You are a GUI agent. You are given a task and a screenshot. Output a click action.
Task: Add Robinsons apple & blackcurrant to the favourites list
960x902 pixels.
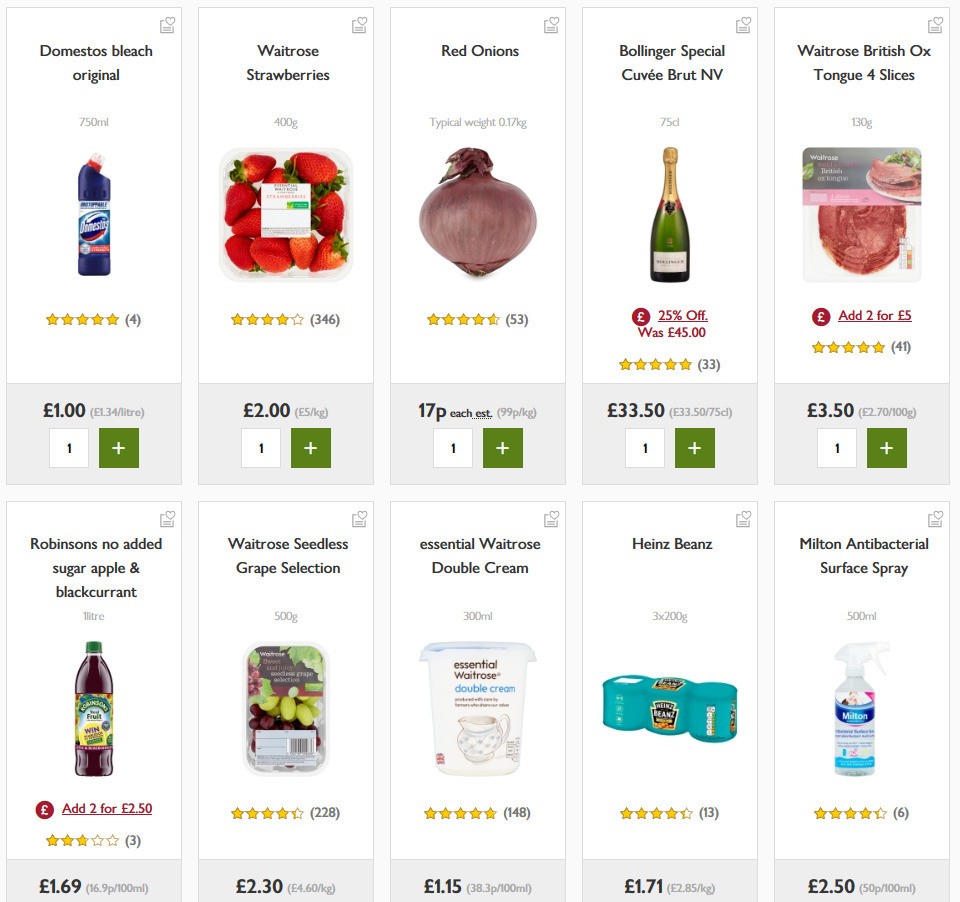pos(167,519)
